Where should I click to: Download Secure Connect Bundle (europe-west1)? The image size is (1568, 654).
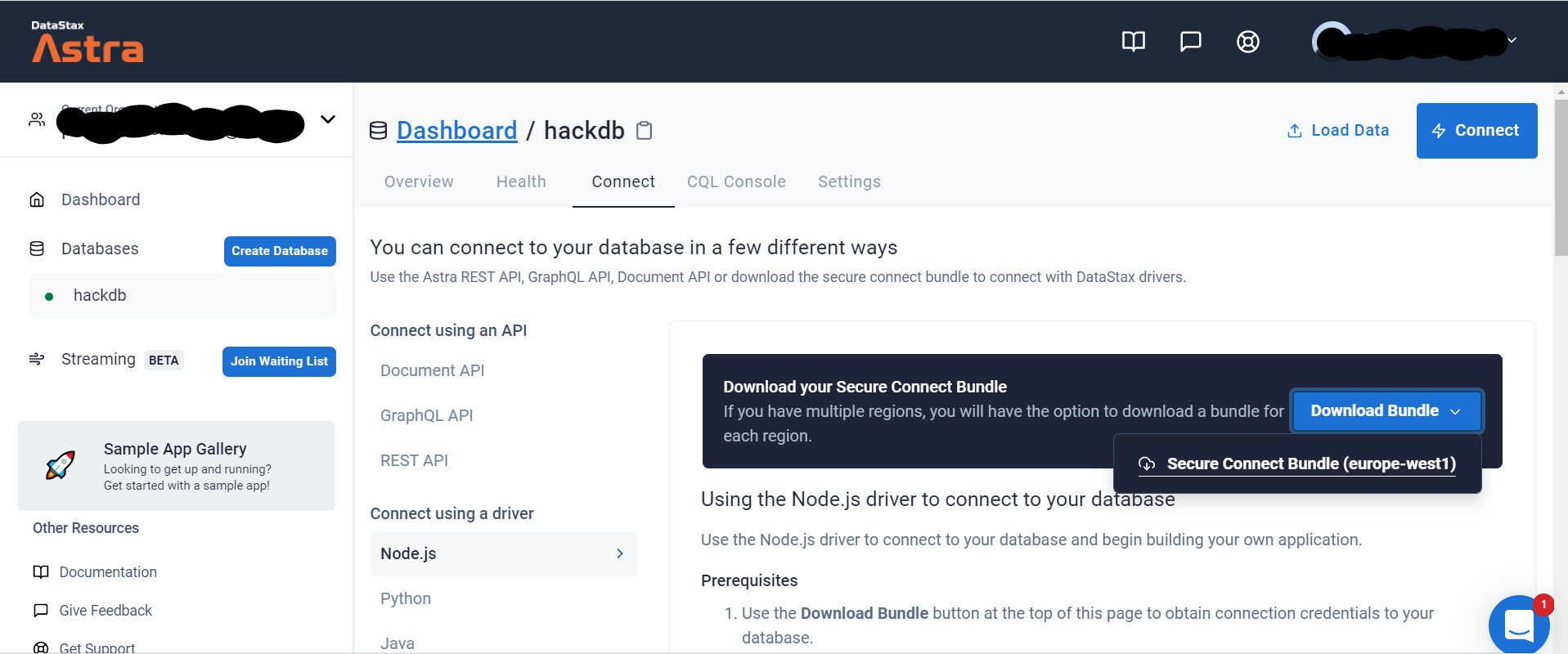1297,464
